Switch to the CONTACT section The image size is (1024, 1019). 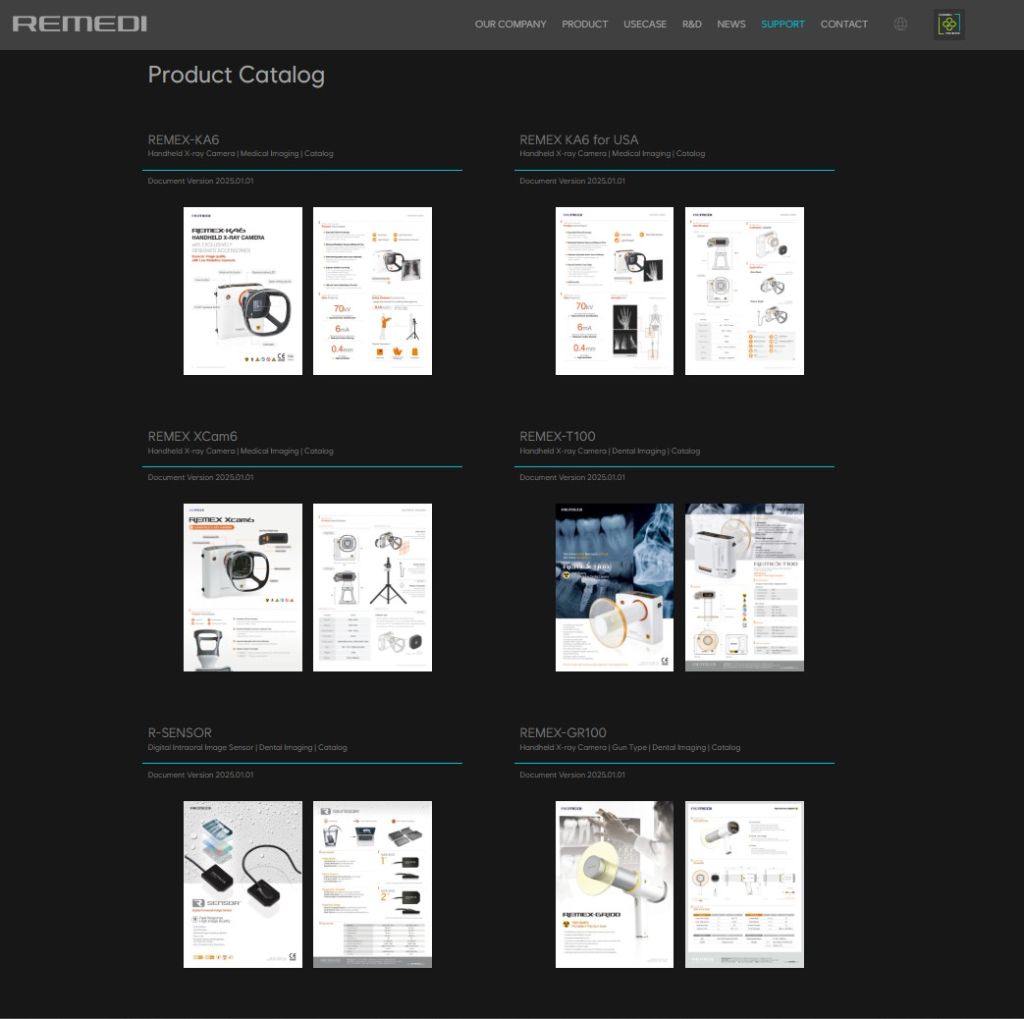(x=844, y=24)
